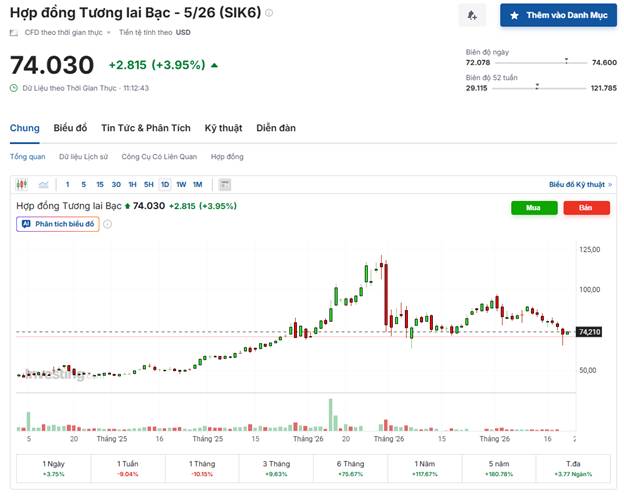Viewport: 624px width, 500px height.
Task: Click the Phân tích biểu đồ AI button
Action: pyautogui.click(x=58, y=224)
